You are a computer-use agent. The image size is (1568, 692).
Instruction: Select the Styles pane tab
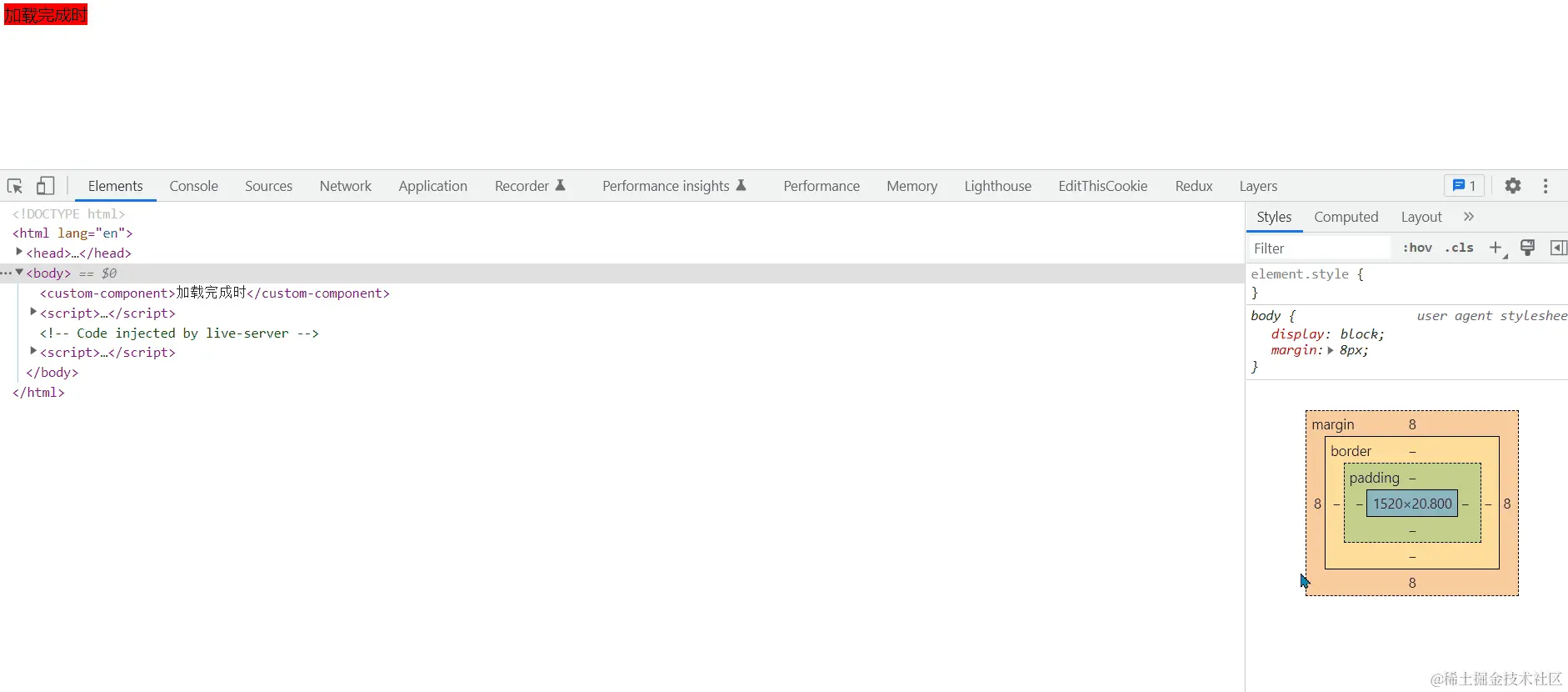pos(1274,217)
